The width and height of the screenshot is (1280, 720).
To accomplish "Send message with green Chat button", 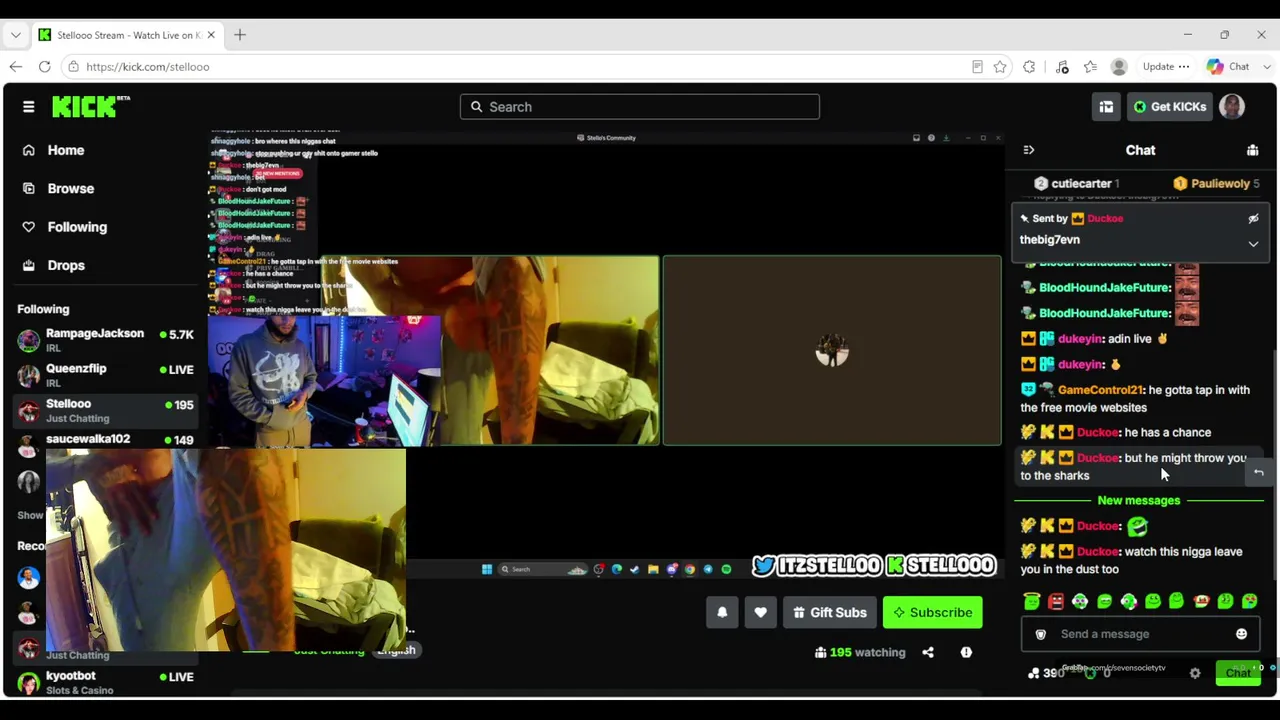I will click(1237, 673).
